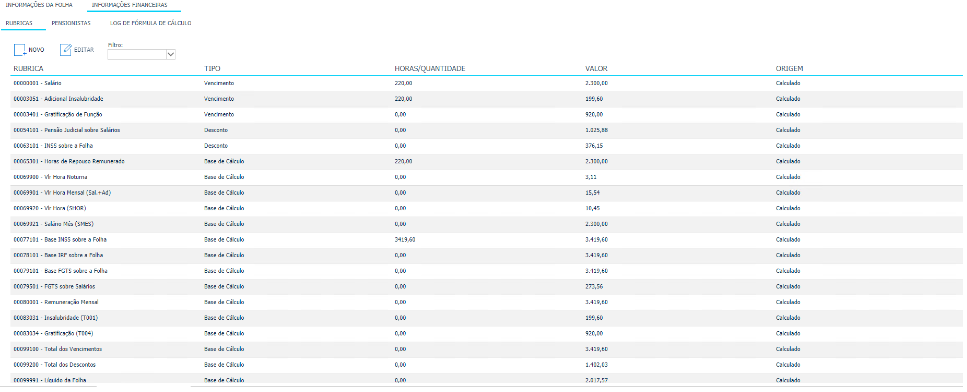967x392 pixels.
Task: Click value 1.402,03 in Total dos Descontos row
Action: pyautogui.click(x=595, y=365)
